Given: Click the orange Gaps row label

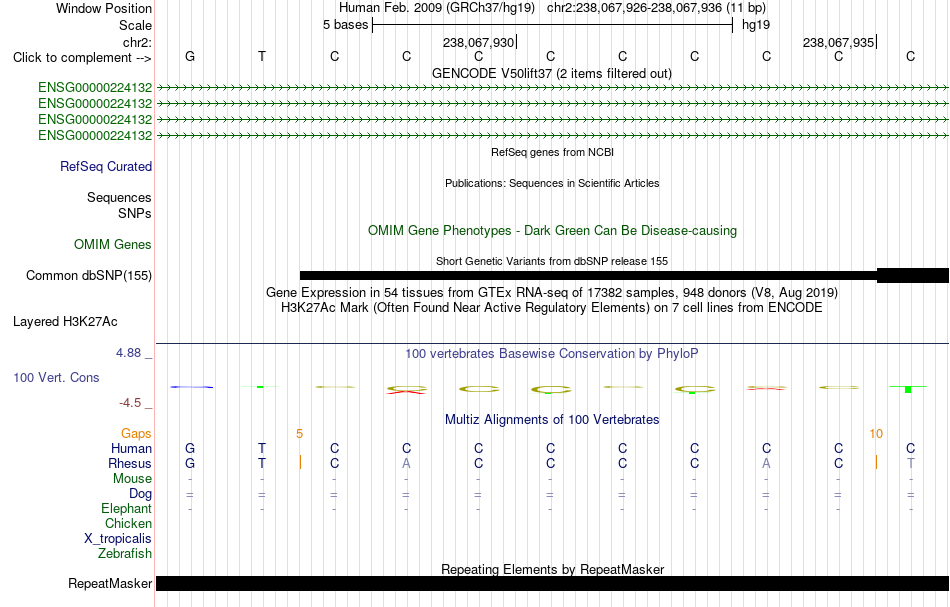Looking at the screenshot, I should [136, 433].
